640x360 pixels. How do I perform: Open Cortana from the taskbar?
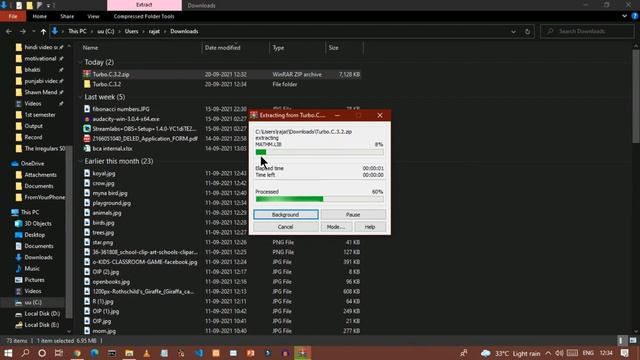pyautogui.click(x=42, y=353)
